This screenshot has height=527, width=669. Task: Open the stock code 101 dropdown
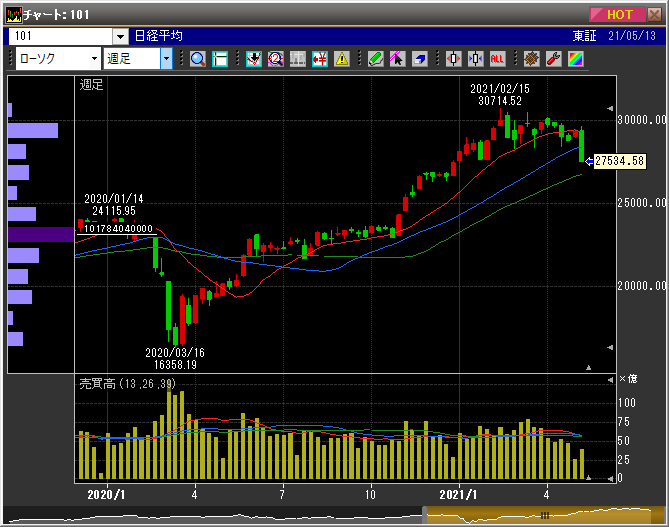click(120, 36)
